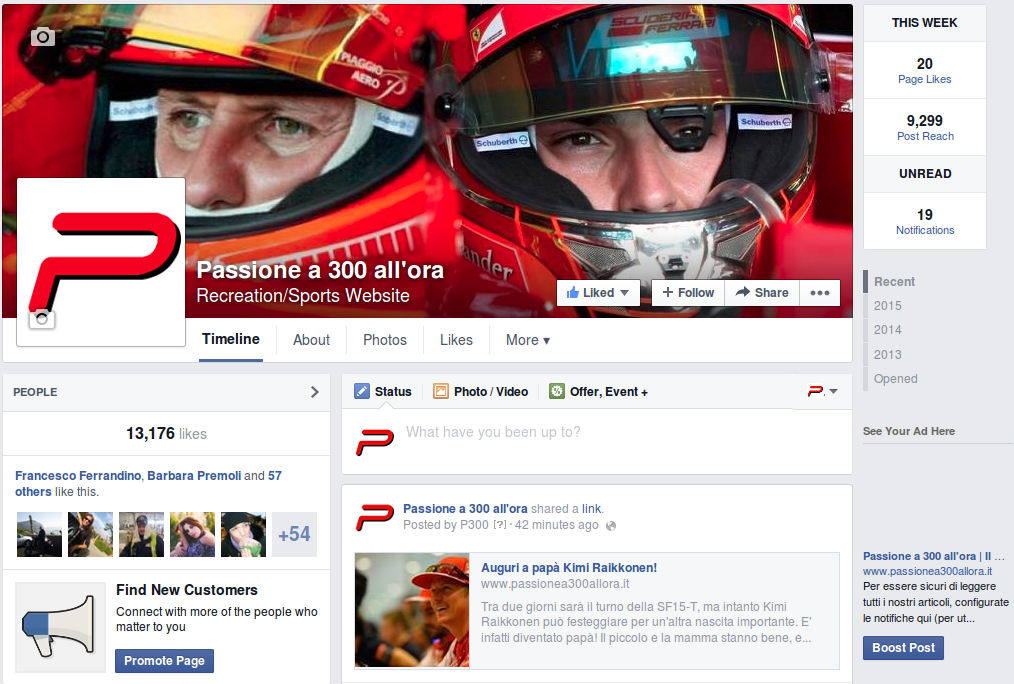Open the Photos tab

click(x=385, y=340)
